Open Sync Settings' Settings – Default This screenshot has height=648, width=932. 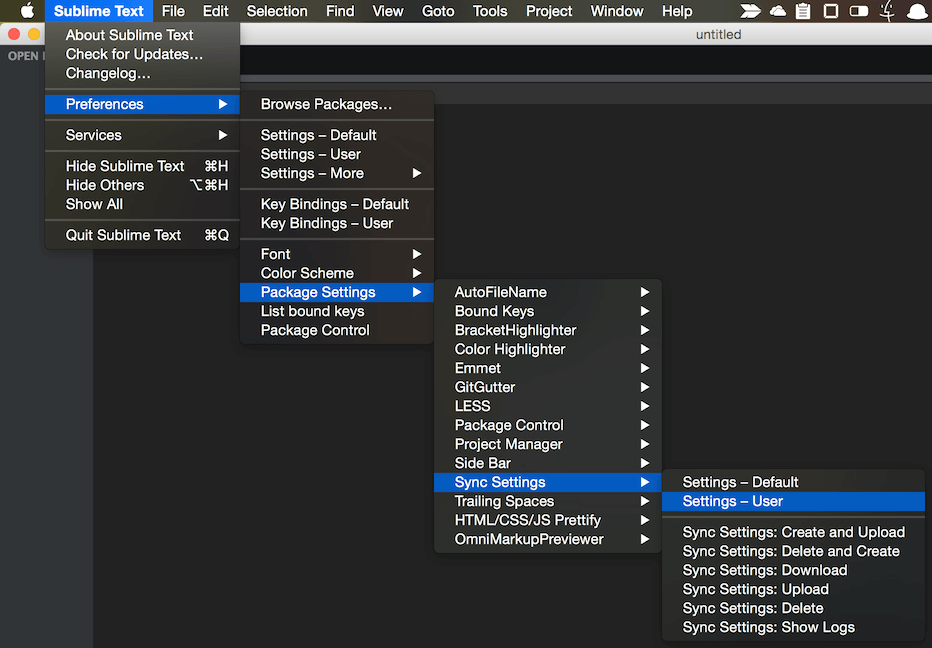[794, 482]
